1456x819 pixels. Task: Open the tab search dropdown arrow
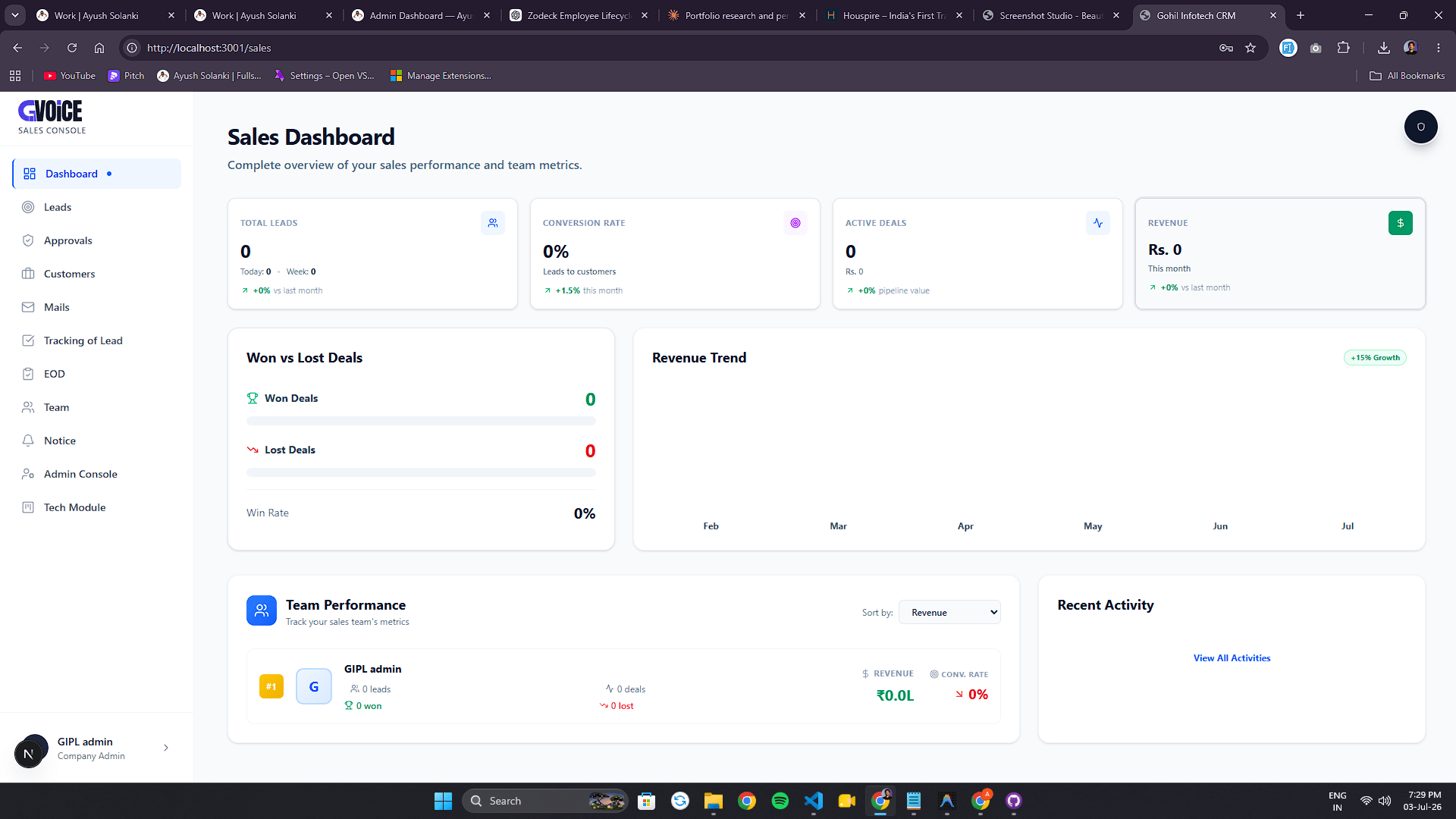click(x=15, y=15)
